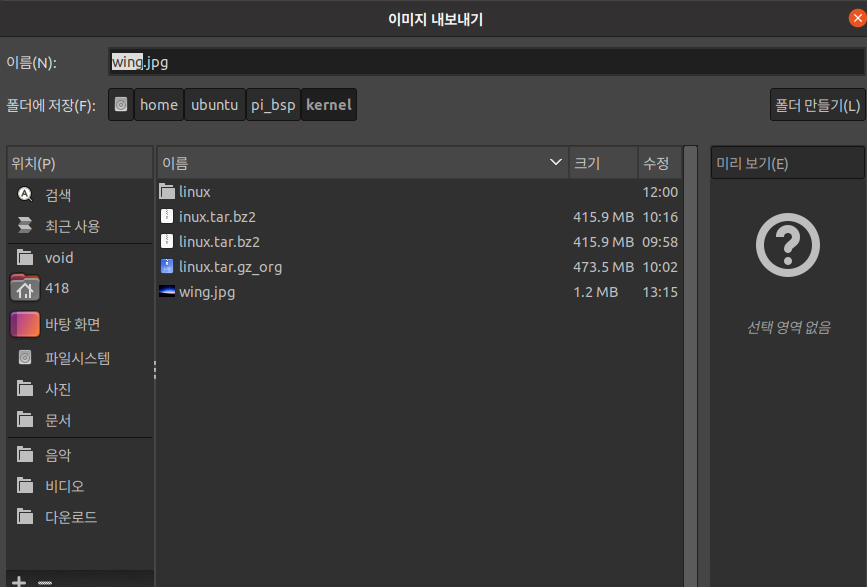Select the wing.jpg file name in list
Image resolution: width=867 pixels, height=587 pixels.
(207, 292)
